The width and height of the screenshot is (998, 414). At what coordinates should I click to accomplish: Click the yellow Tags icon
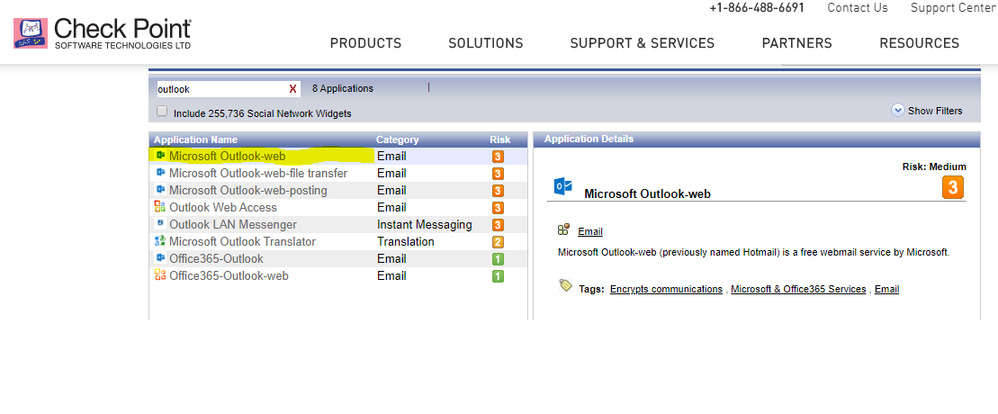[x=565, y=287]
